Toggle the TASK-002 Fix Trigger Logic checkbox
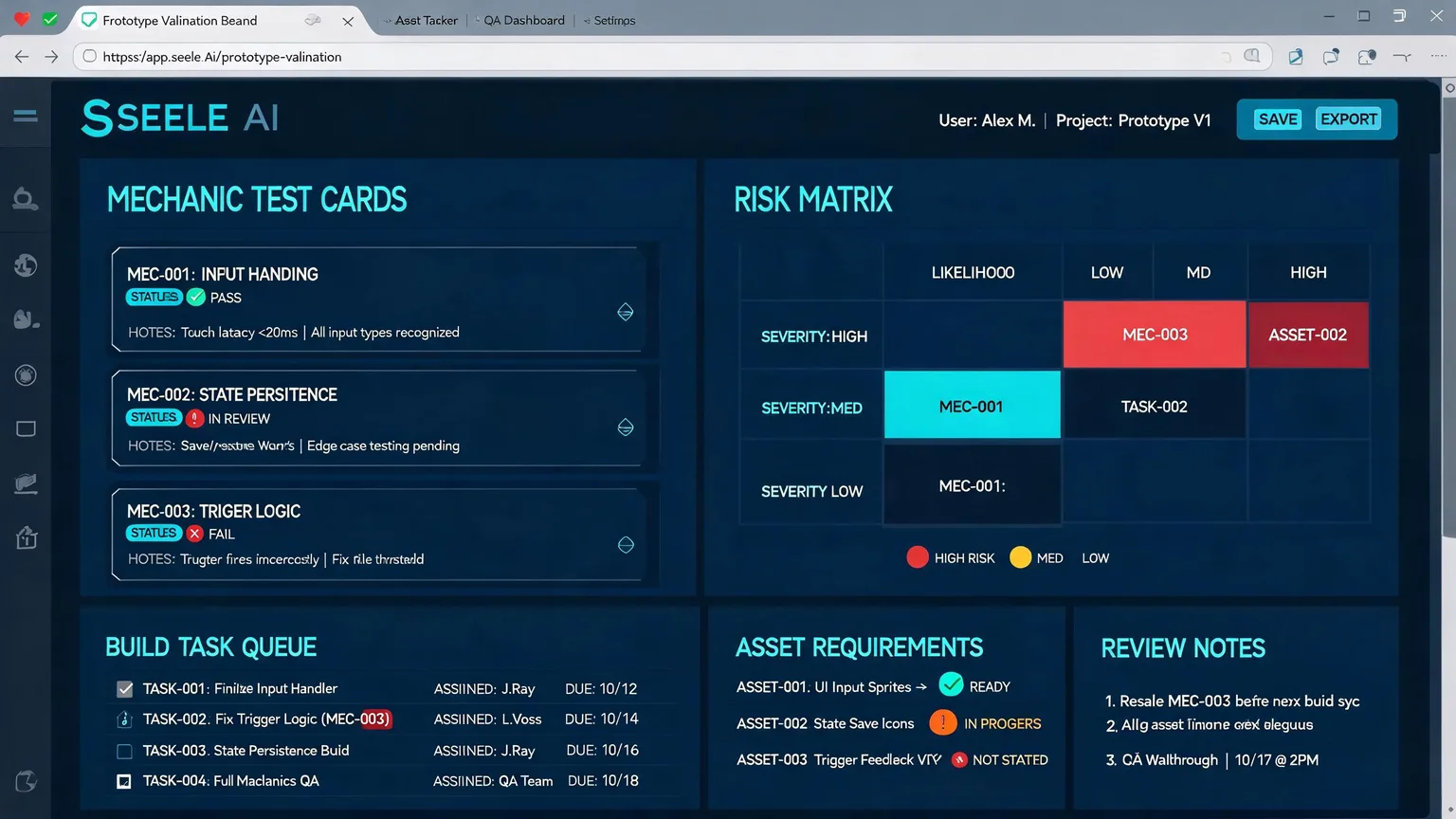This screenshot has height=819, width=1456. pyautogui.click(x=124, y=719)
